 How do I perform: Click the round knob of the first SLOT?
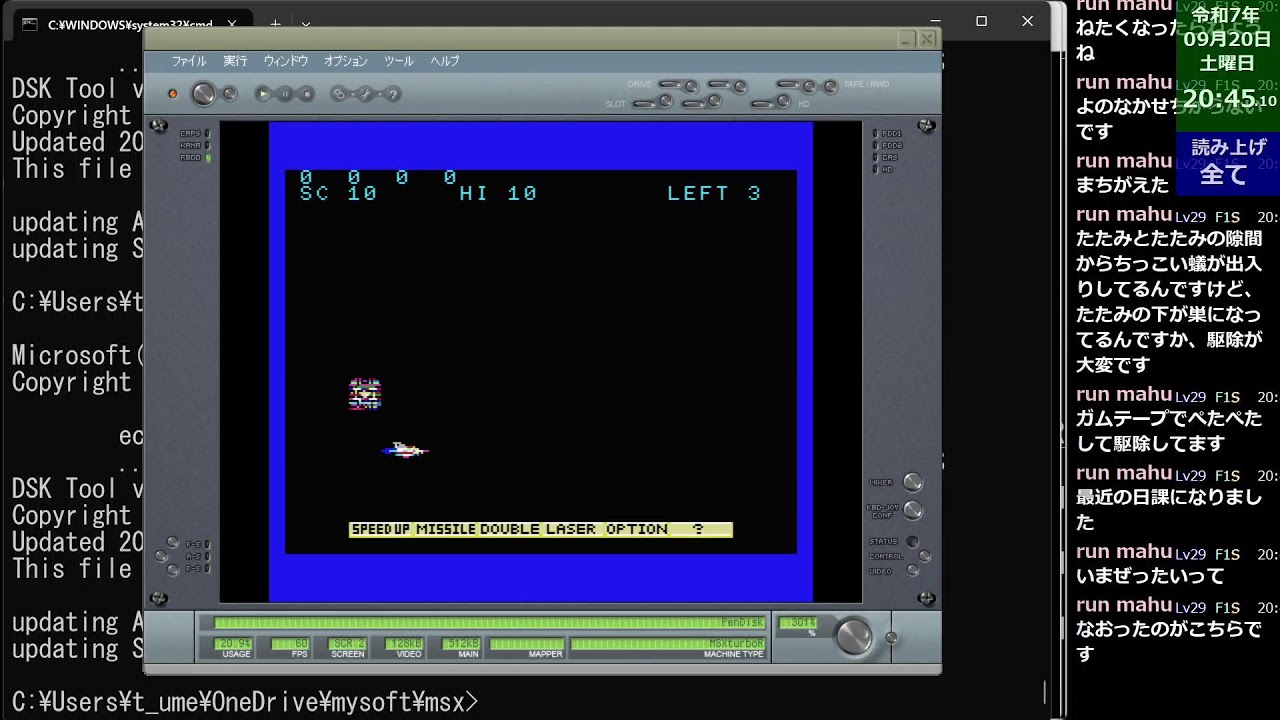tap(665, 102)
